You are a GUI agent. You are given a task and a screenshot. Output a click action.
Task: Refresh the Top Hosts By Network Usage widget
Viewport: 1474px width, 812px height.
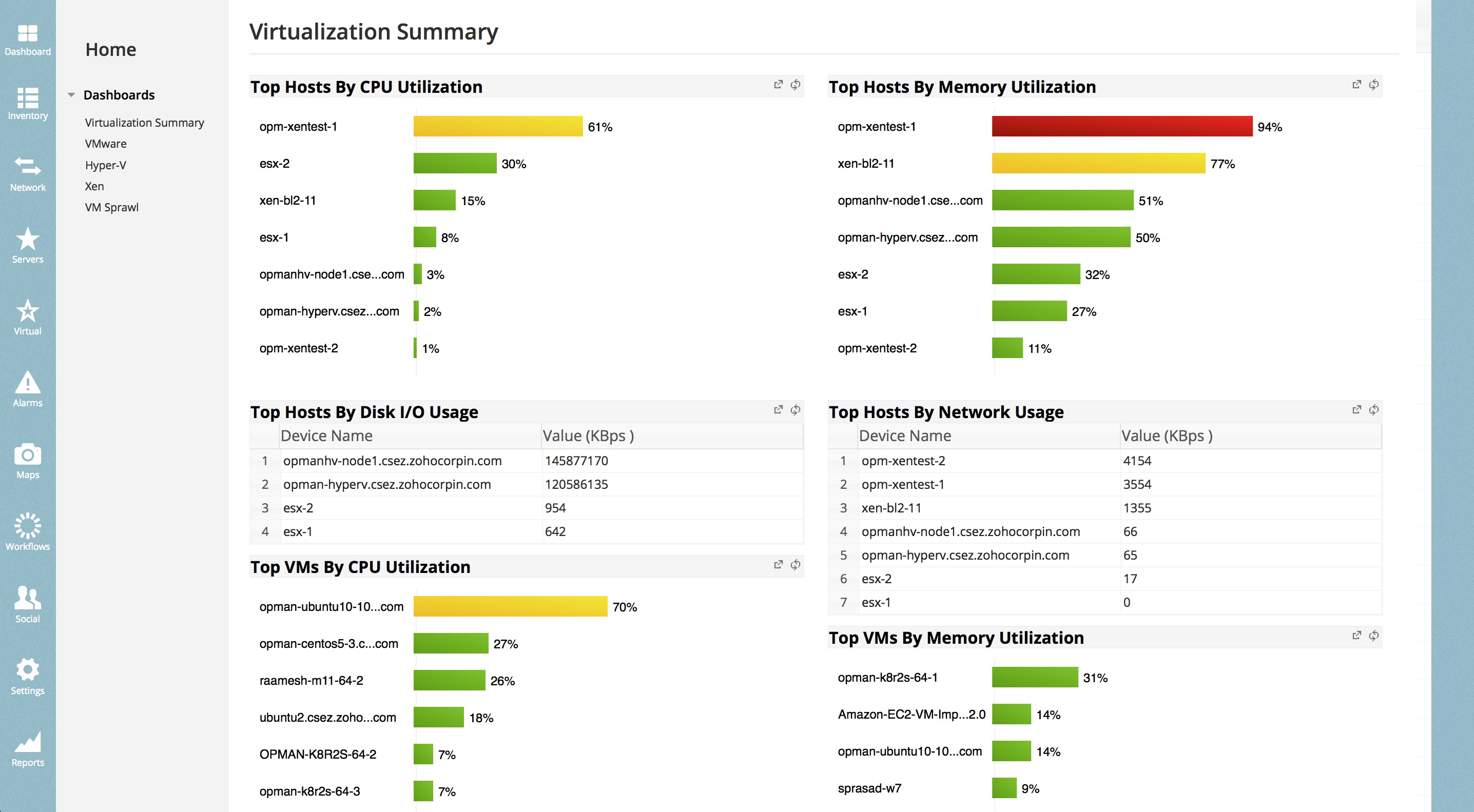click(x=1373, y=409)
